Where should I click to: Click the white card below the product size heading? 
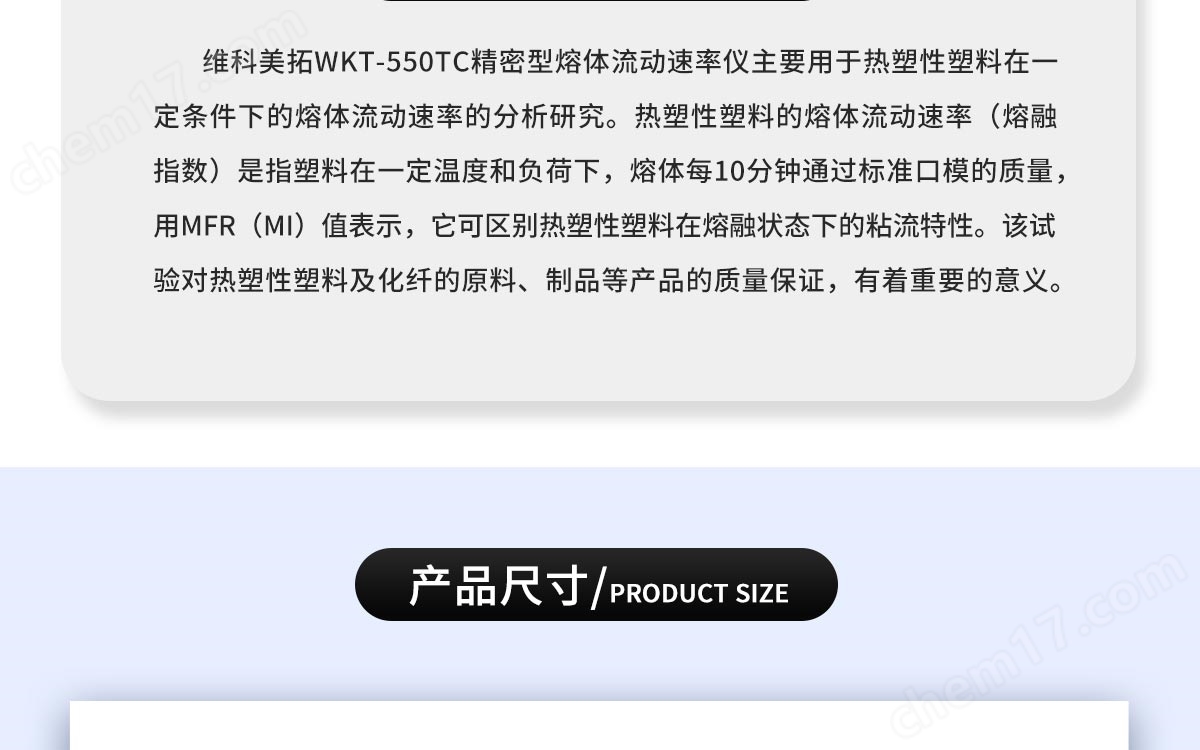[x=599, y=726]
